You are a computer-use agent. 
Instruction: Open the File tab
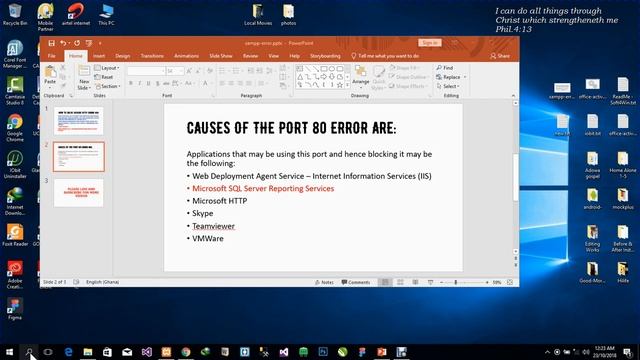tap(52, 56)
